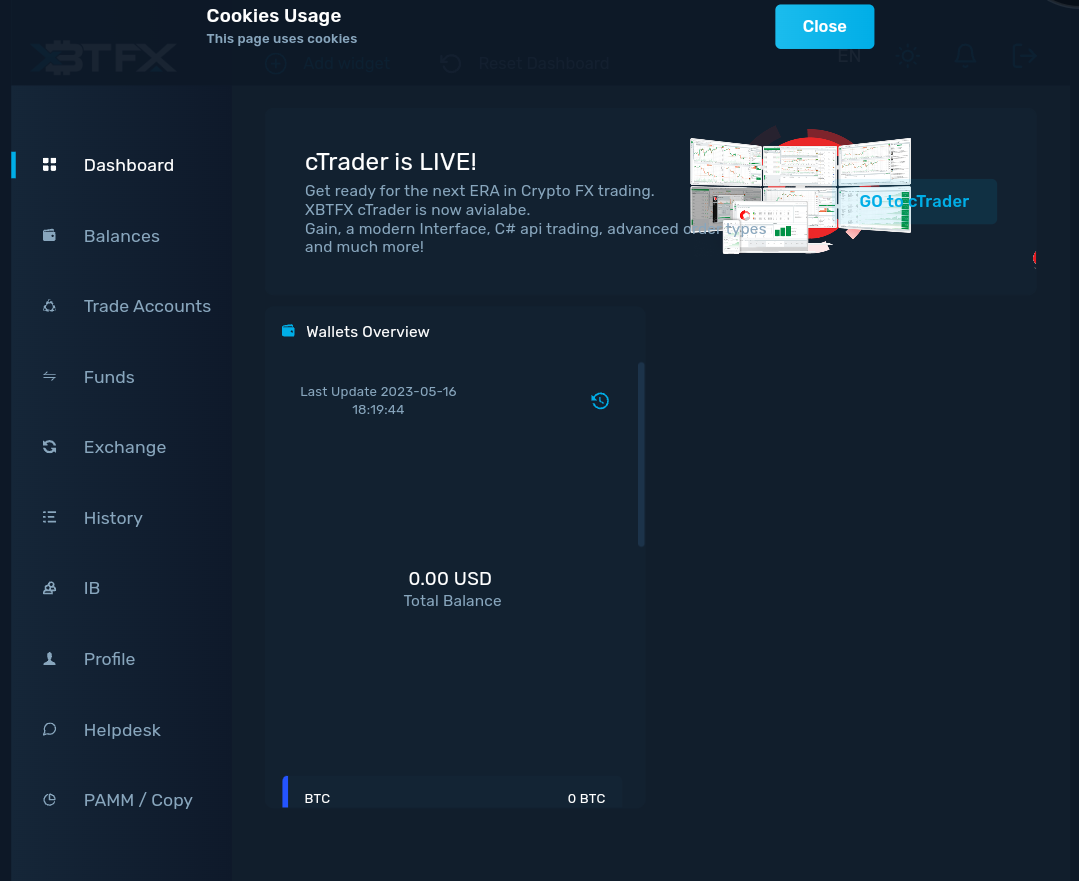Click Reset Dashboard button
This screenshot has height=881, width=1079.
pos(525,64)
